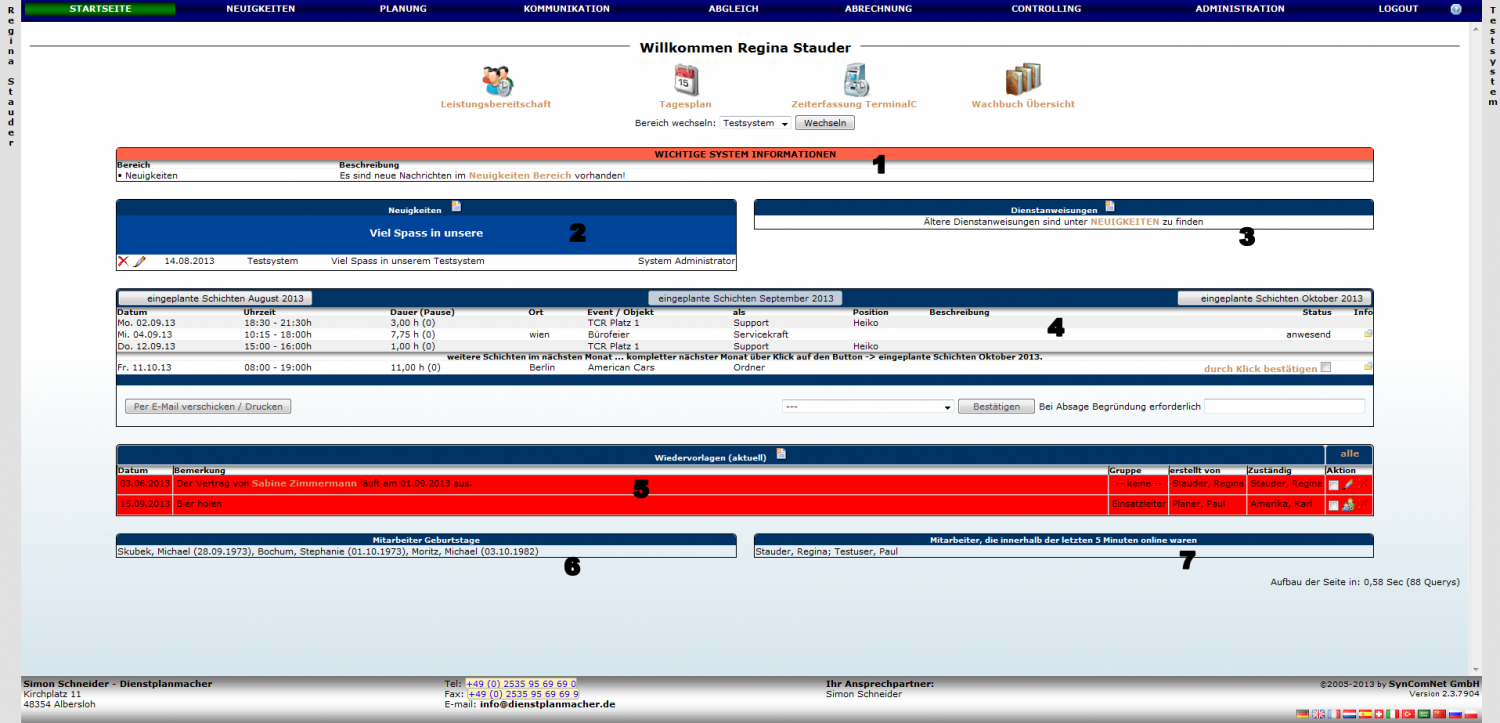Go to the STARTSEITE menu
Image resolution: width=1500 pixels, height=723 pixels.
click(x=100, y=9)
